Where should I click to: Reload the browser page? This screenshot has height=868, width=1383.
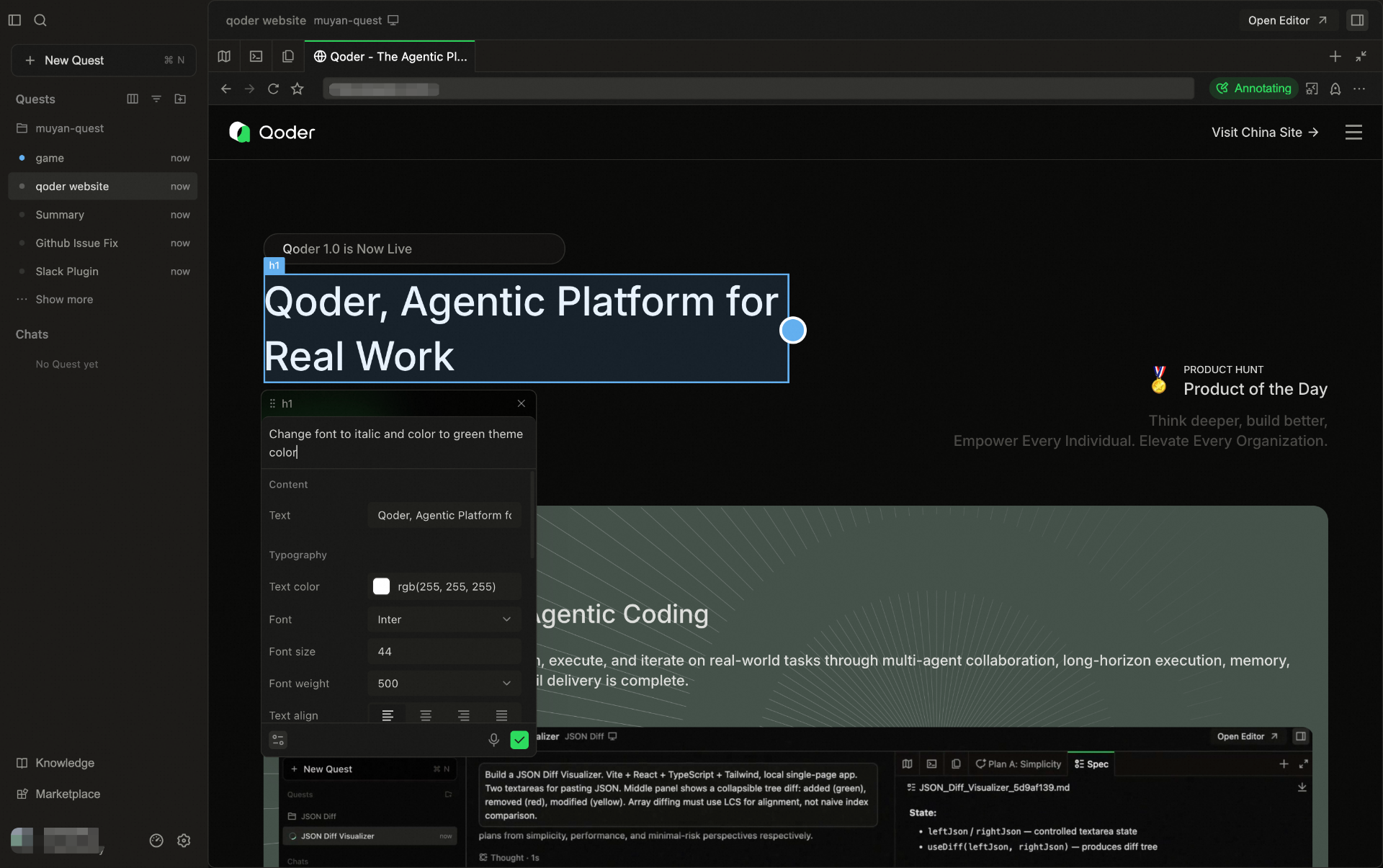click(x=273, y=89)
